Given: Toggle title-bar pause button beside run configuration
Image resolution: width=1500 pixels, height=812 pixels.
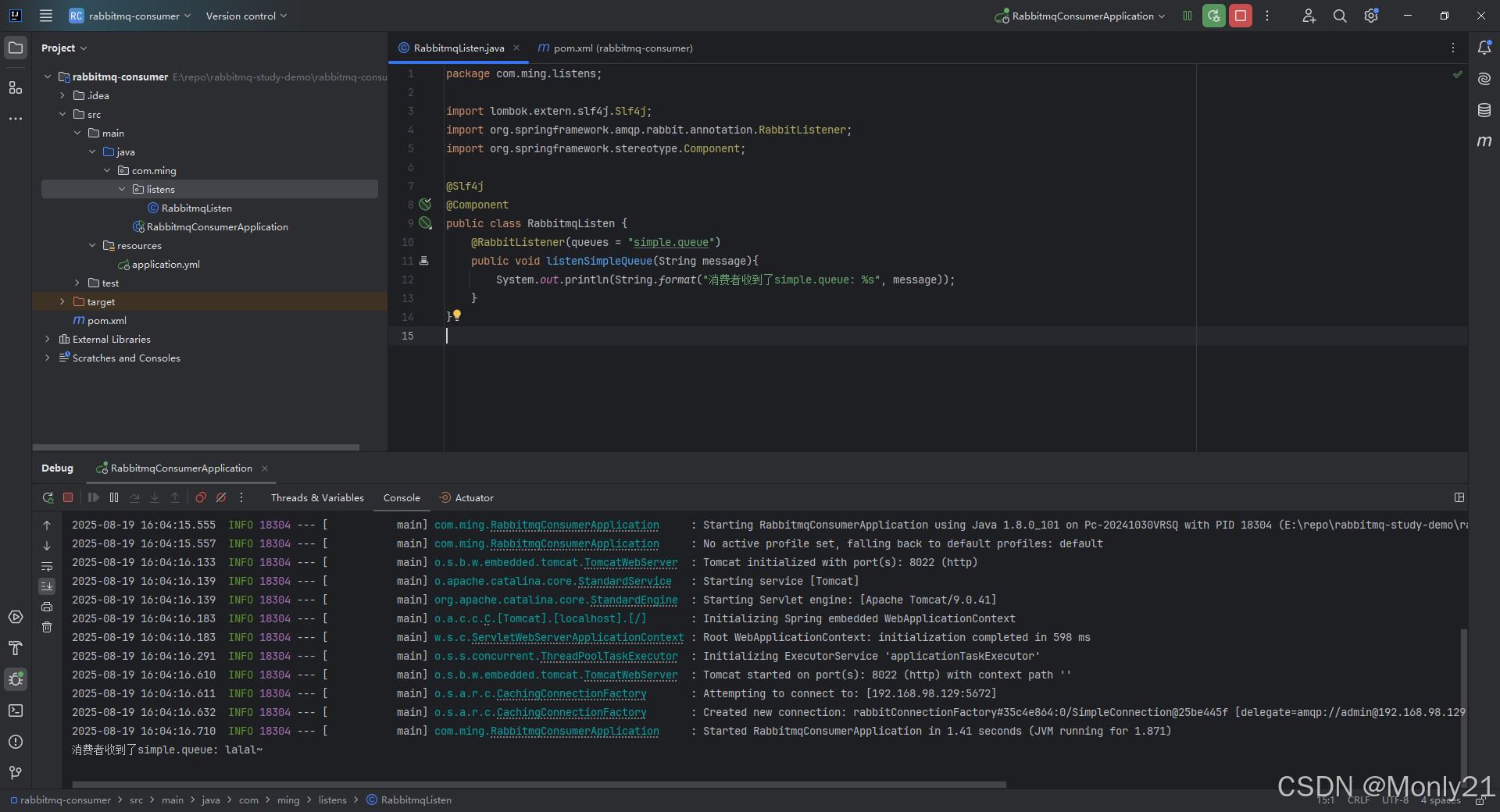Looking at the screenshot, I should pyautogui.click(x=1187, y=16).
